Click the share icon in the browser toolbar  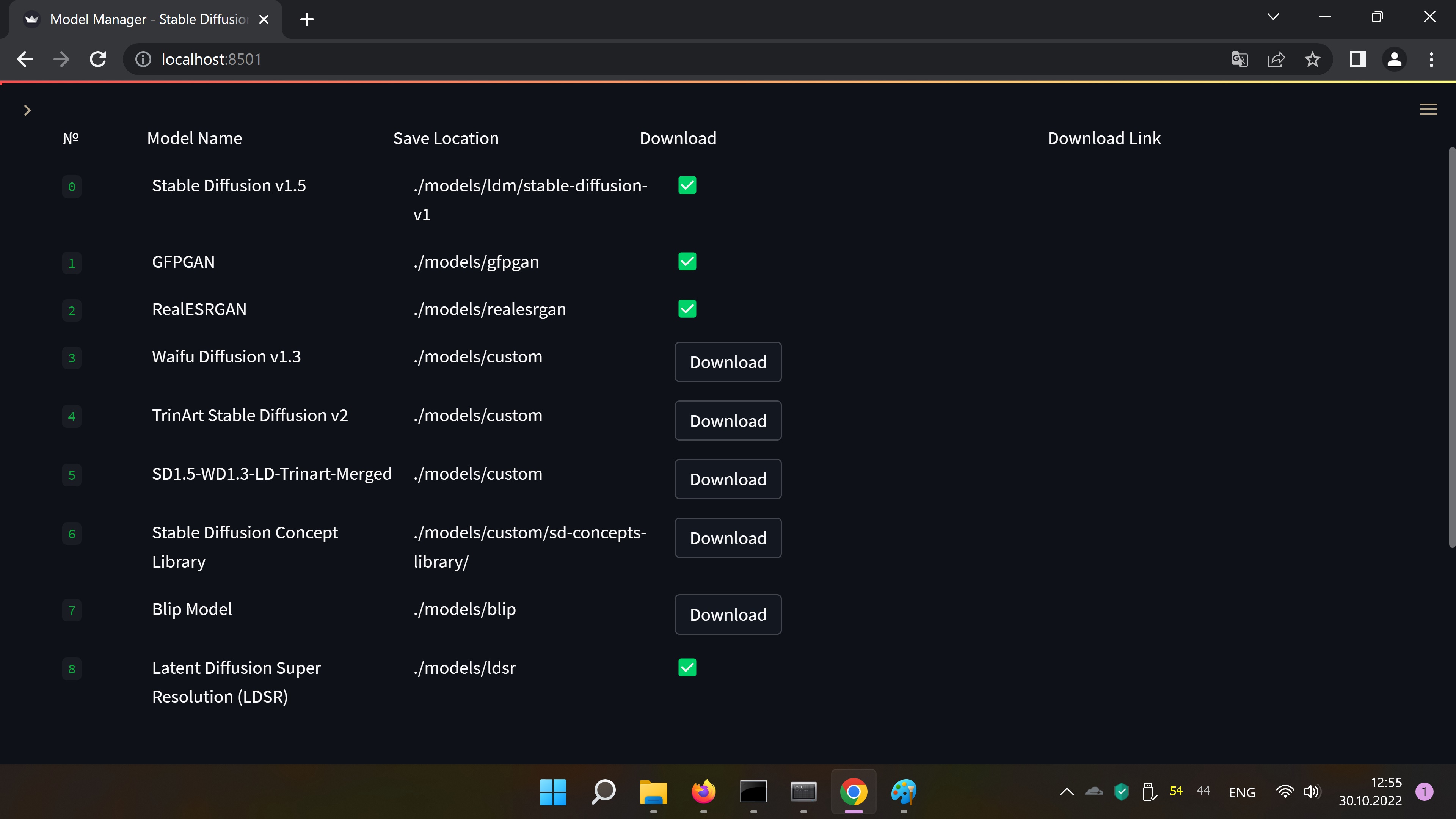pos(1276,59)
